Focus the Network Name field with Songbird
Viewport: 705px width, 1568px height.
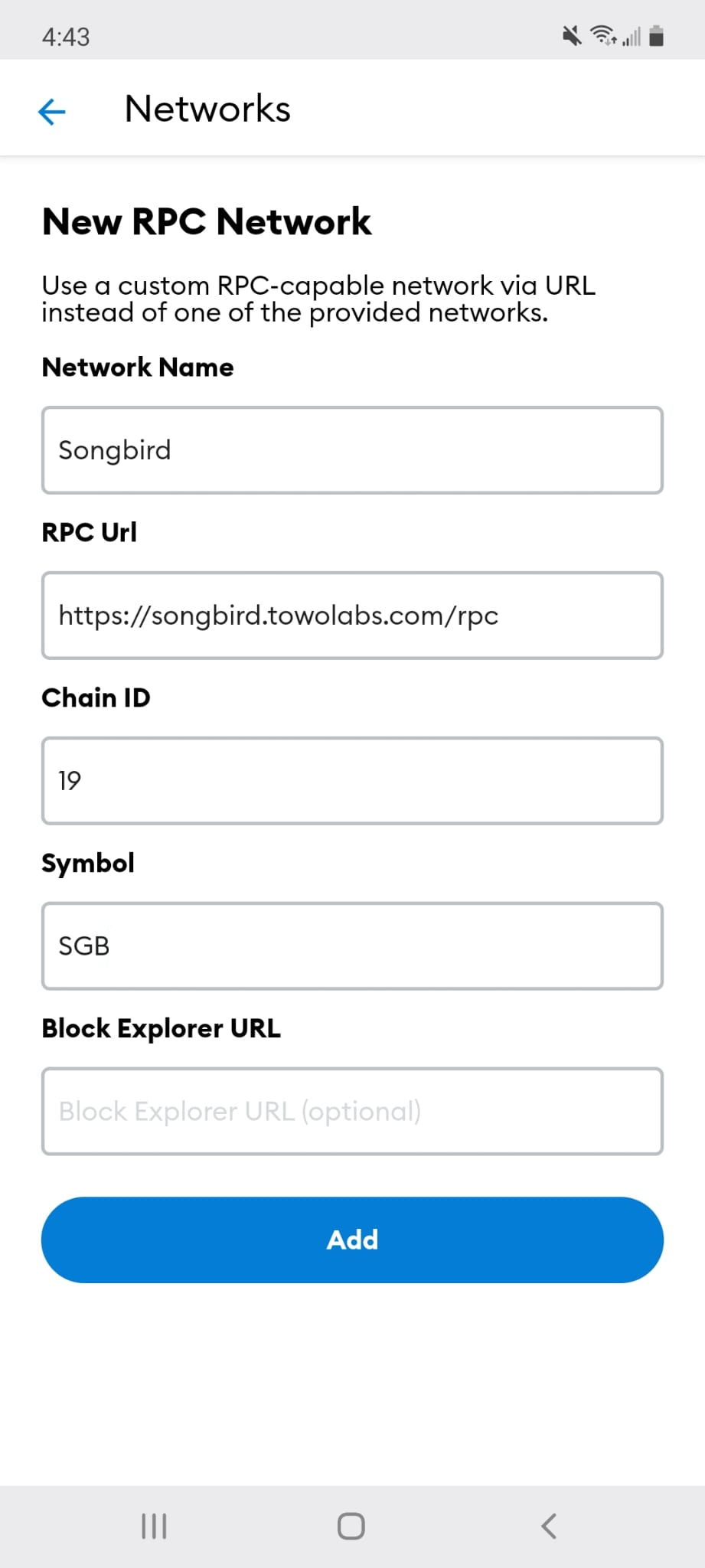[352, 450]
